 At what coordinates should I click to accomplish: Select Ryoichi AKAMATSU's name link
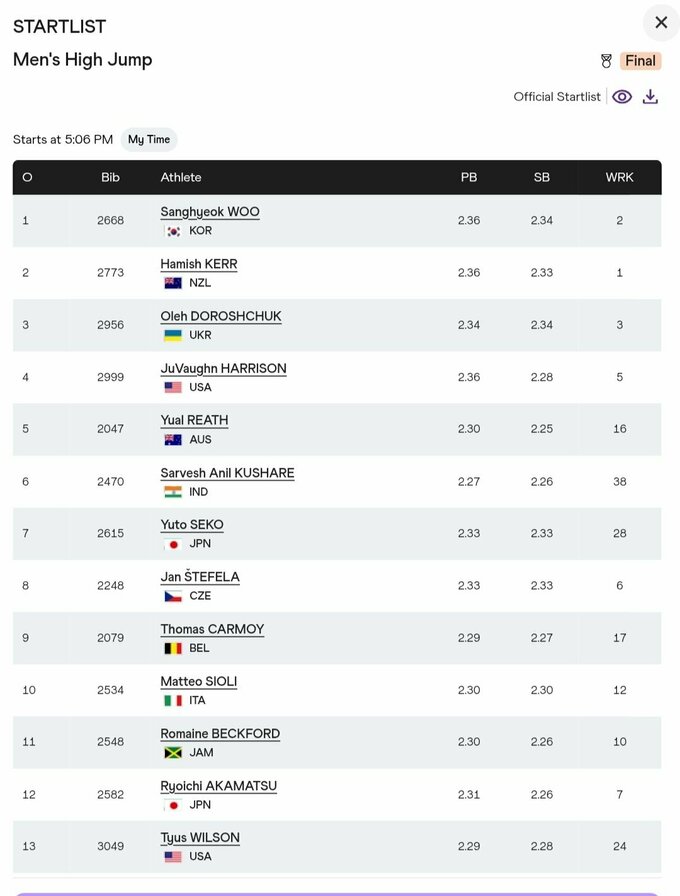pyautogui.click(x=219, y=786)
